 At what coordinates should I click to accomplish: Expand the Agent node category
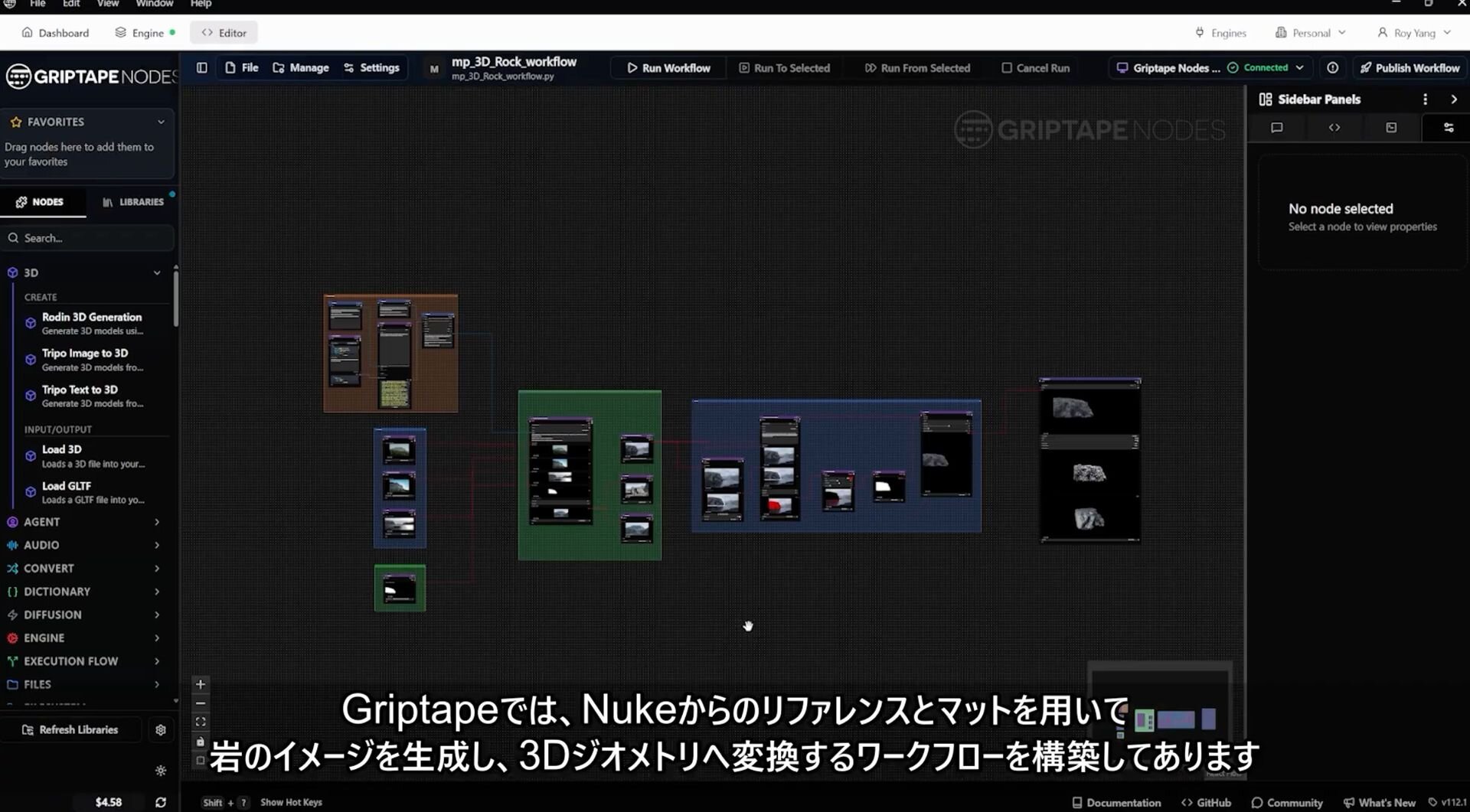157,522
